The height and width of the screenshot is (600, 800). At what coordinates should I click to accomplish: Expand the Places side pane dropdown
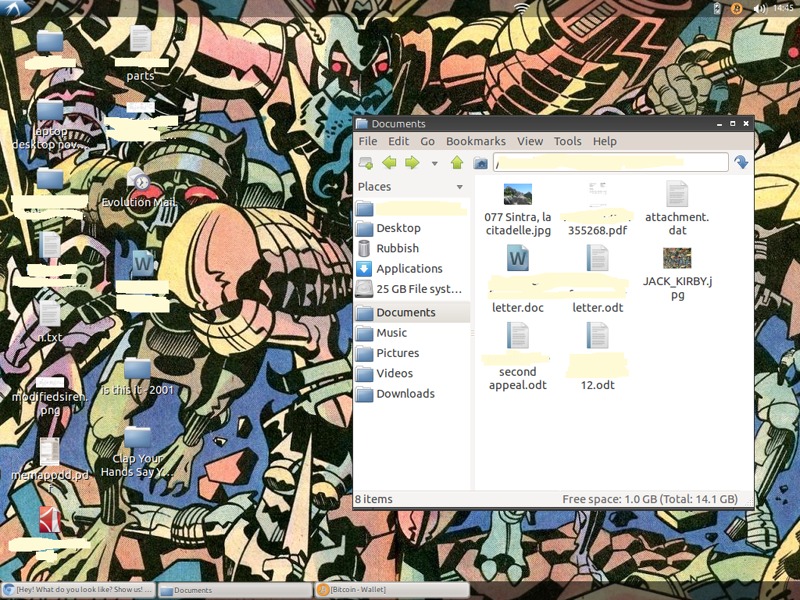[x=460, y=187]
